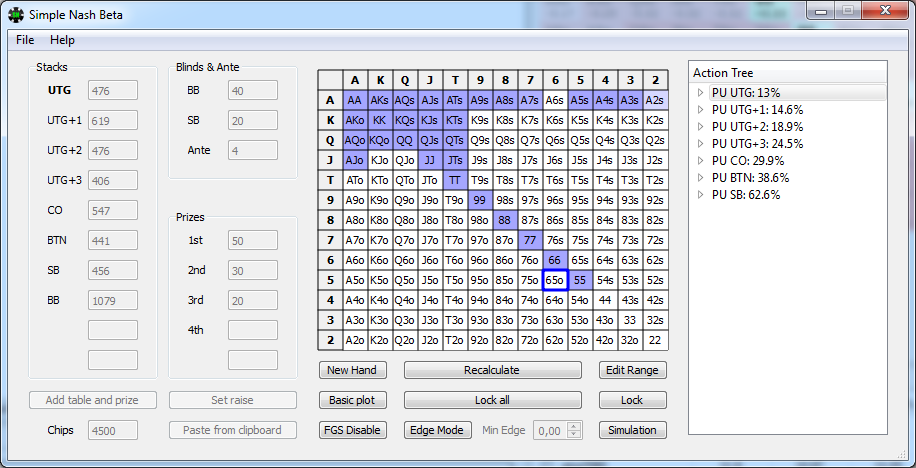This screenshot has width=916, height=468.
Task: Expand the PU CO: 29.9% node
Action: (x=701, y=161)
